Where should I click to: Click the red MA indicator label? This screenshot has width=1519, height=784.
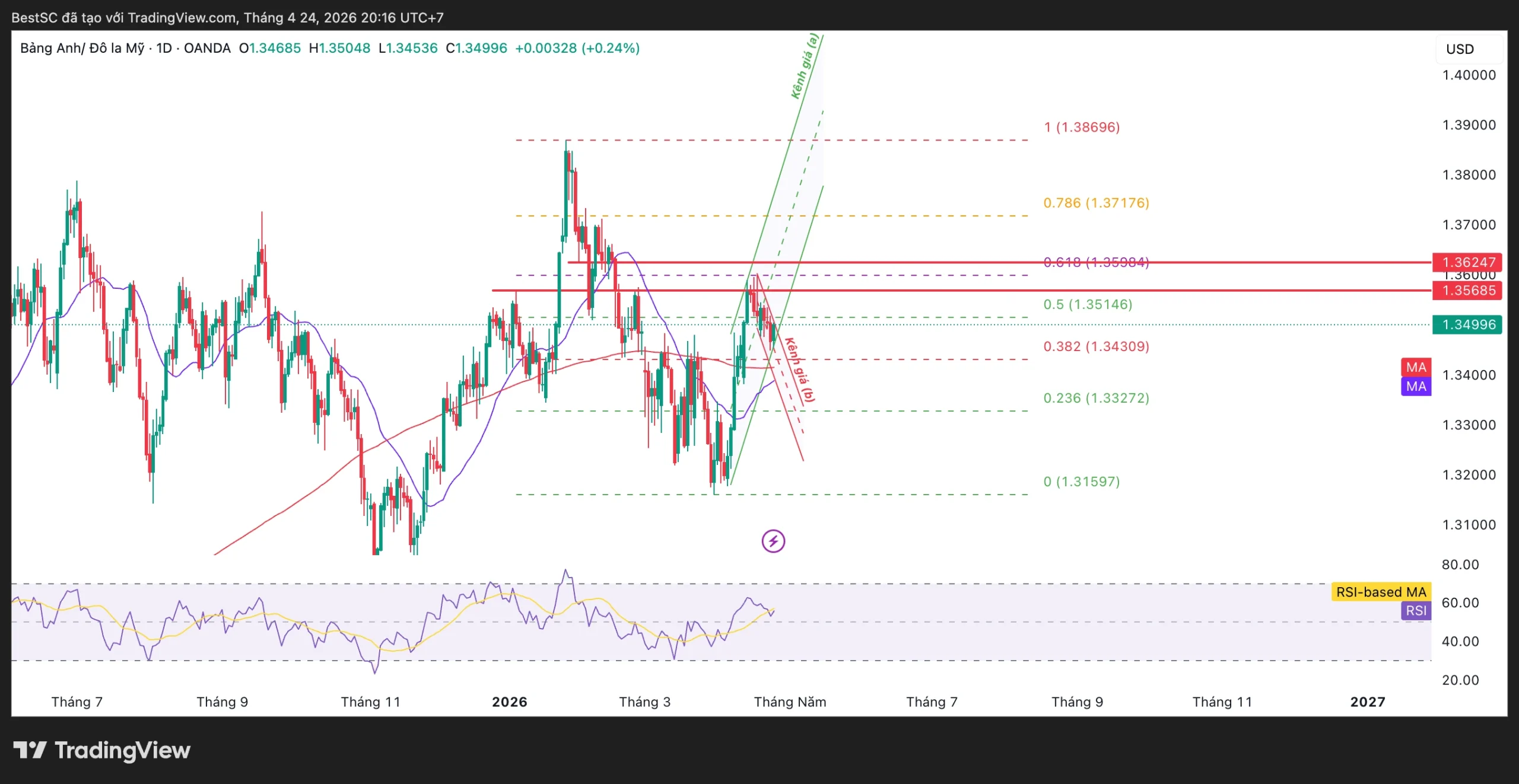pos(1416,367)
